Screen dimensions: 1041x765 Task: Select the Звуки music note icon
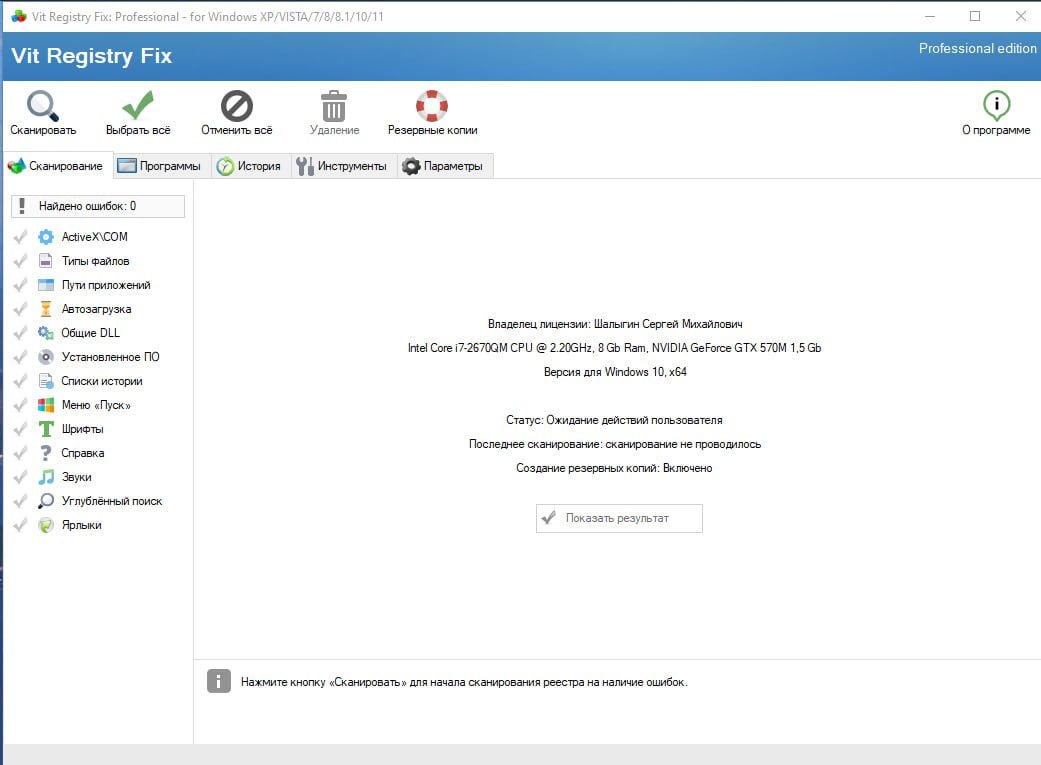point(45,477)
